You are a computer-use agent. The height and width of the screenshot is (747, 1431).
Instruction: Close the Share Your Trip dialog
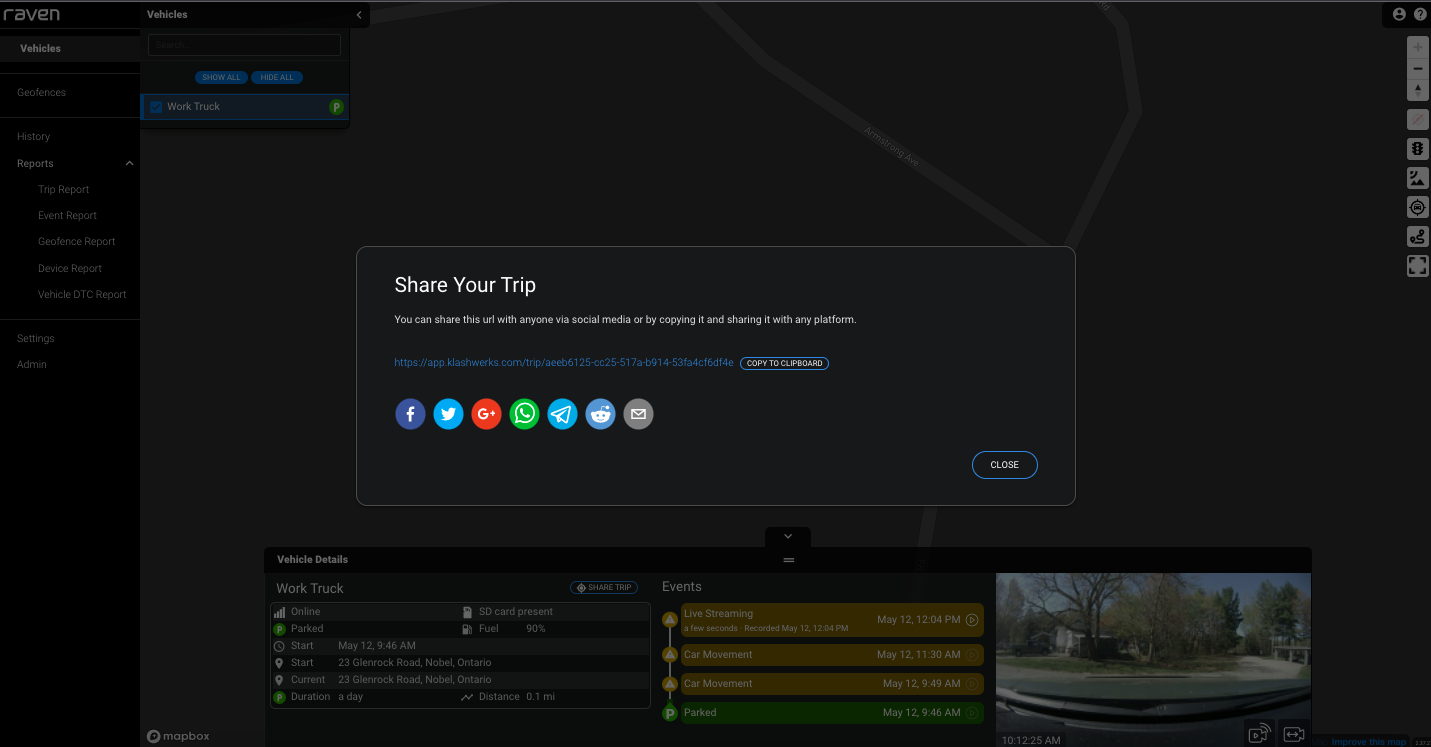(x=1004, y=465)
